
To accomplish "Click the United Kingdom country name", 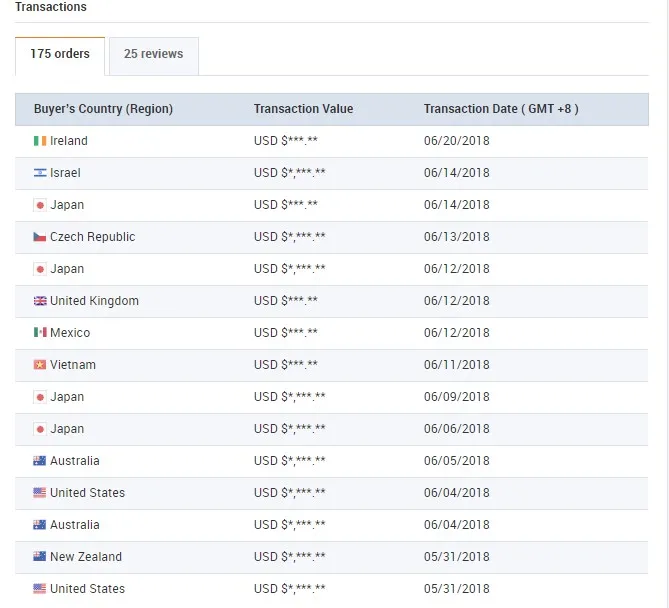I will click(x=94, y=301).
